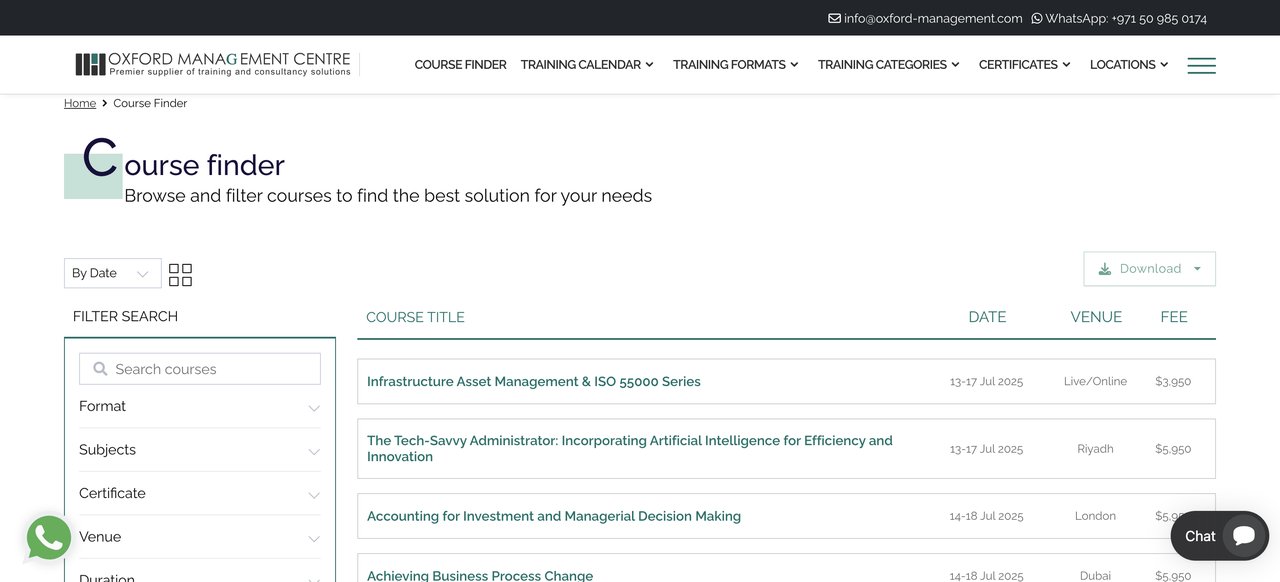Go to Course Finder nav item

coord(460,65)
